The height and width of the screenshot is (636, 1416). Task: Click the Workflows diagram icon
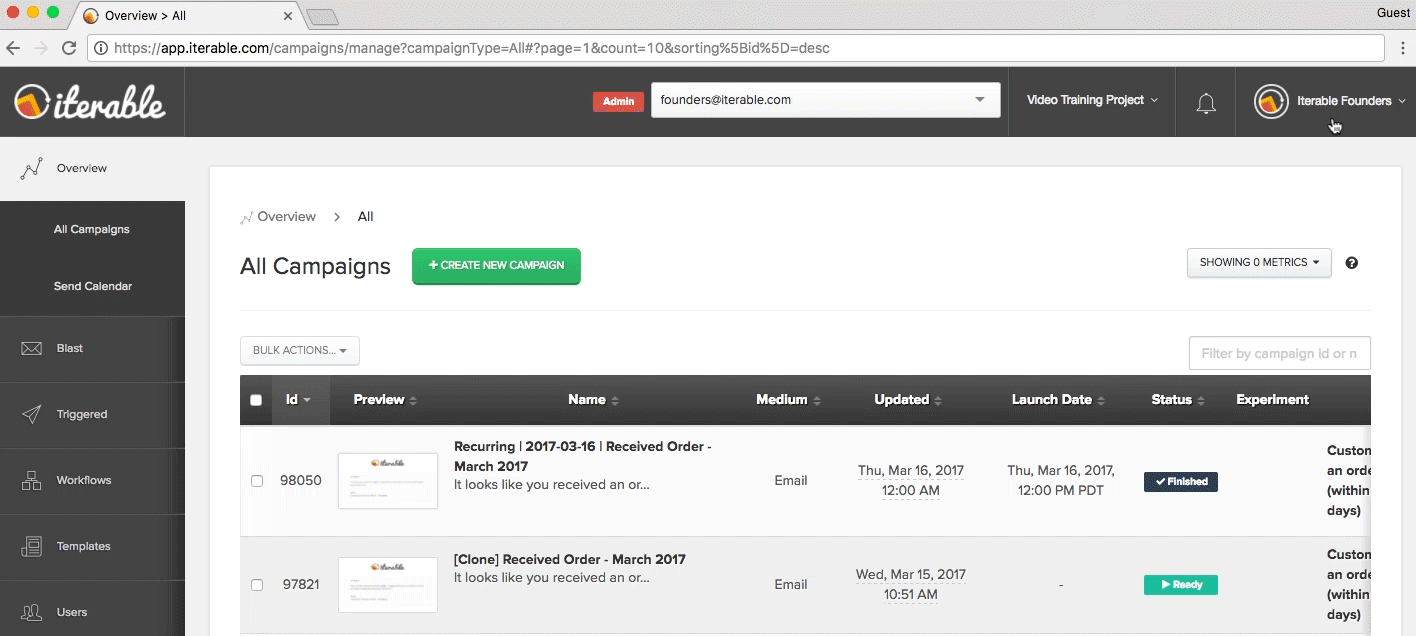coord(31,480)
